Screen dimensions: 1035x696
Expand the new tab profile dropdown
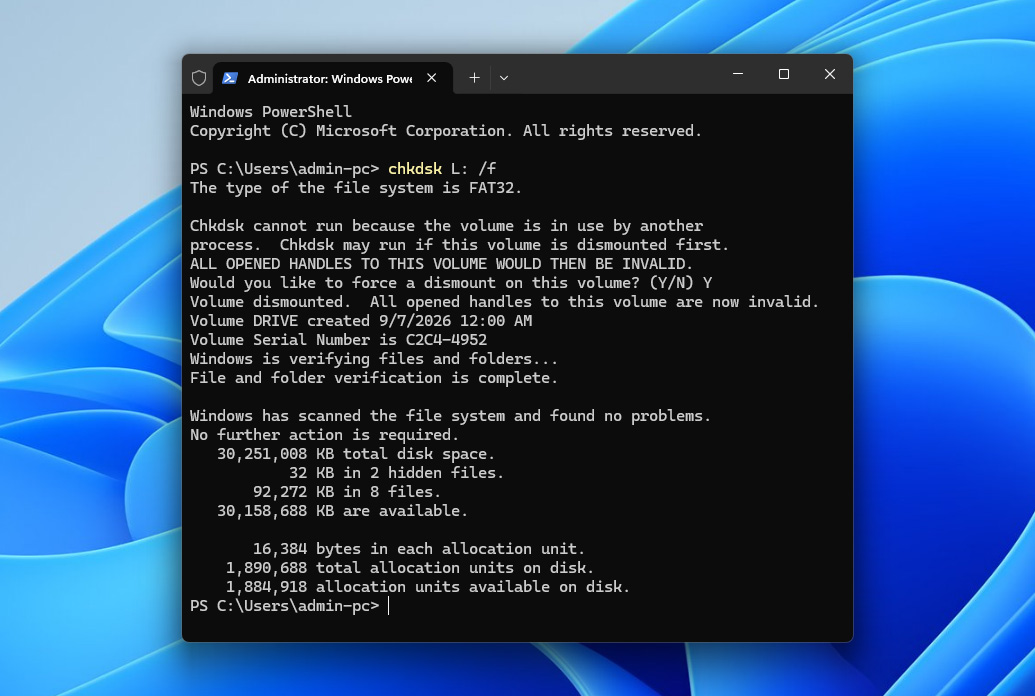(x=504, y=78)
